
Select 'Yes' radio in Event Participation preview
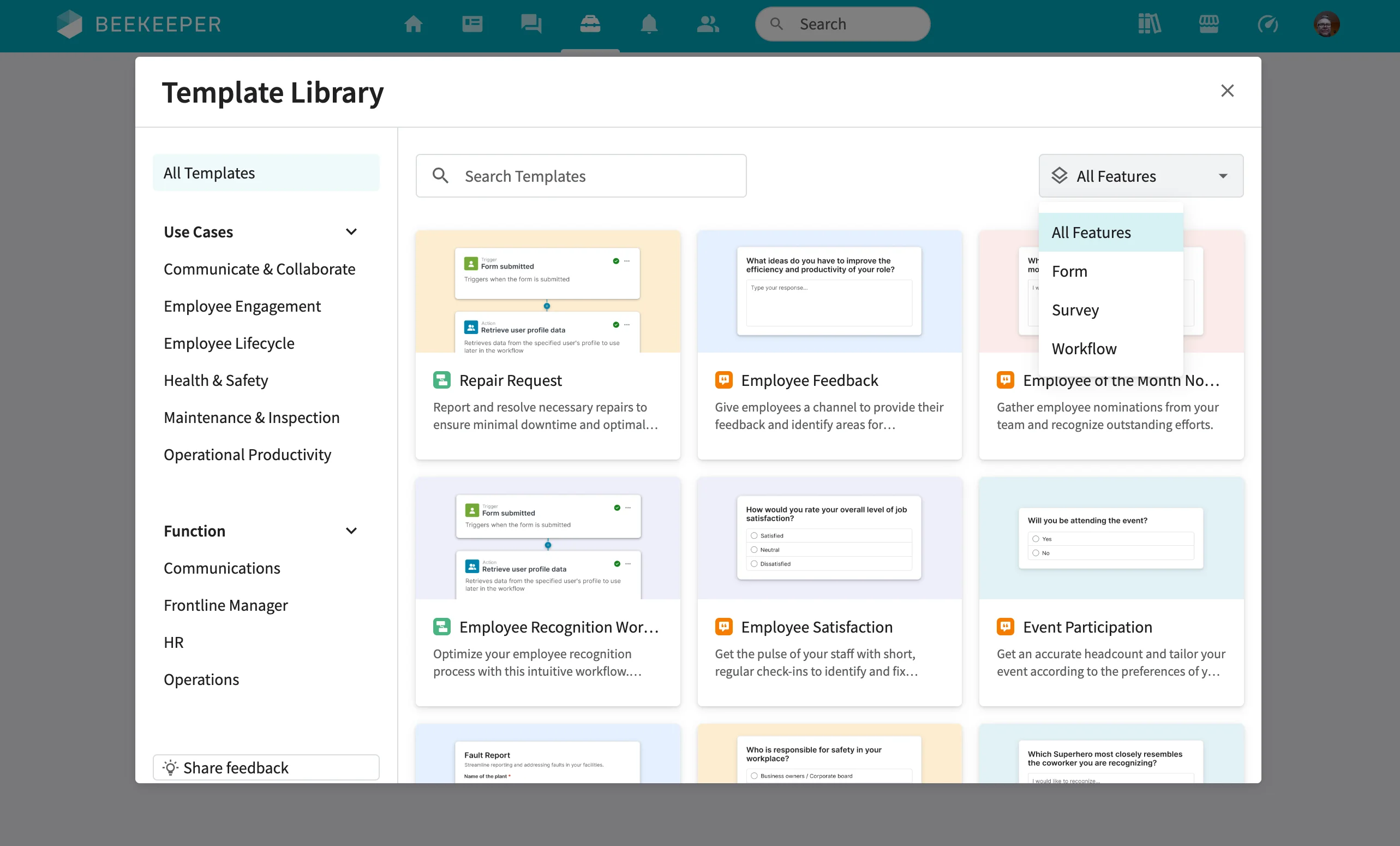point(1036,539)
